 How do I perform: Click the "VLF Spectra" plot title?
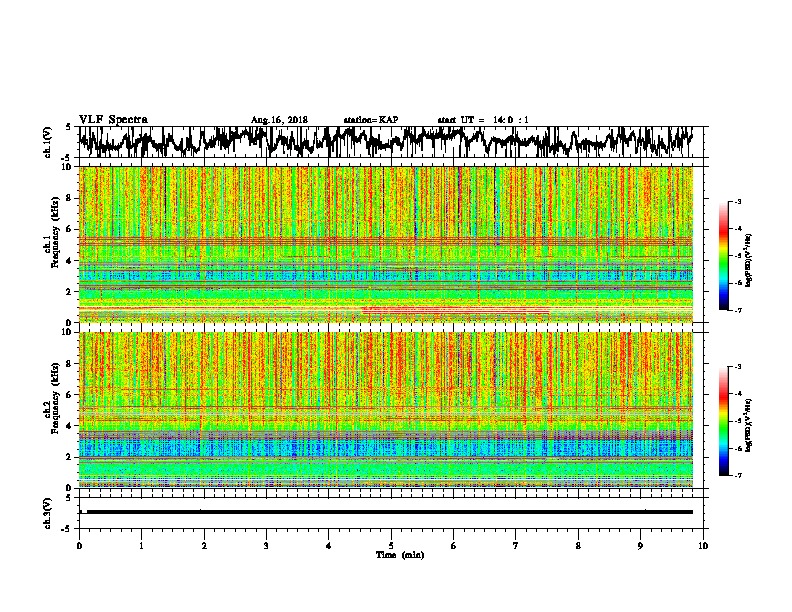coord(113,120)
